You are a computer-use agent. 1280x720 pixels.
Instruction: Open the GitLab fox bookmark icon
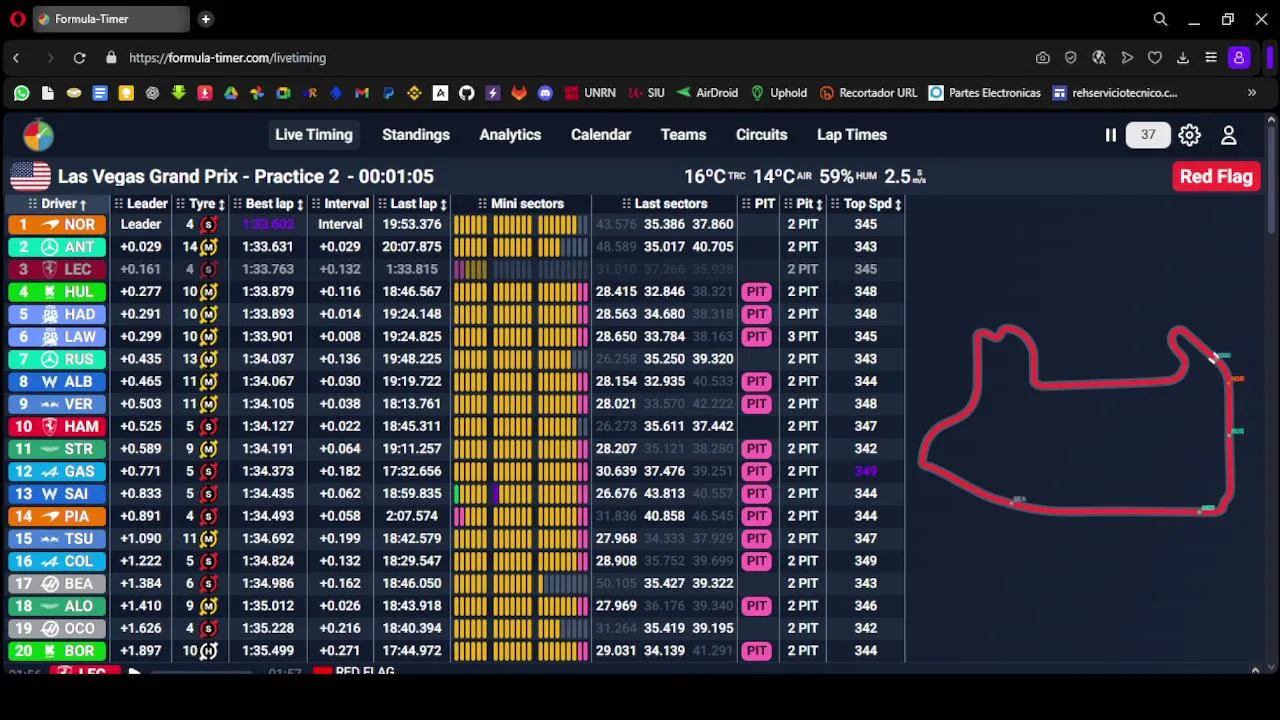coord(519,93)
